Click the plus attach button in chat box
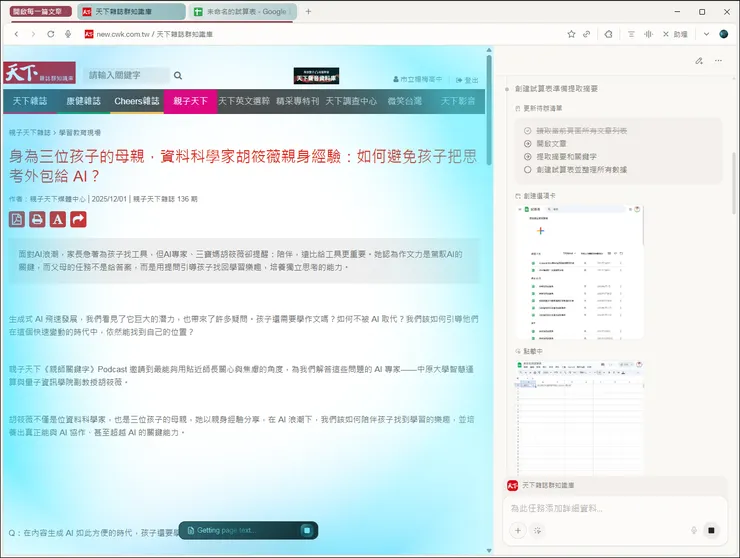The height and width of the screenshot is (558, 740). (518, 531)
